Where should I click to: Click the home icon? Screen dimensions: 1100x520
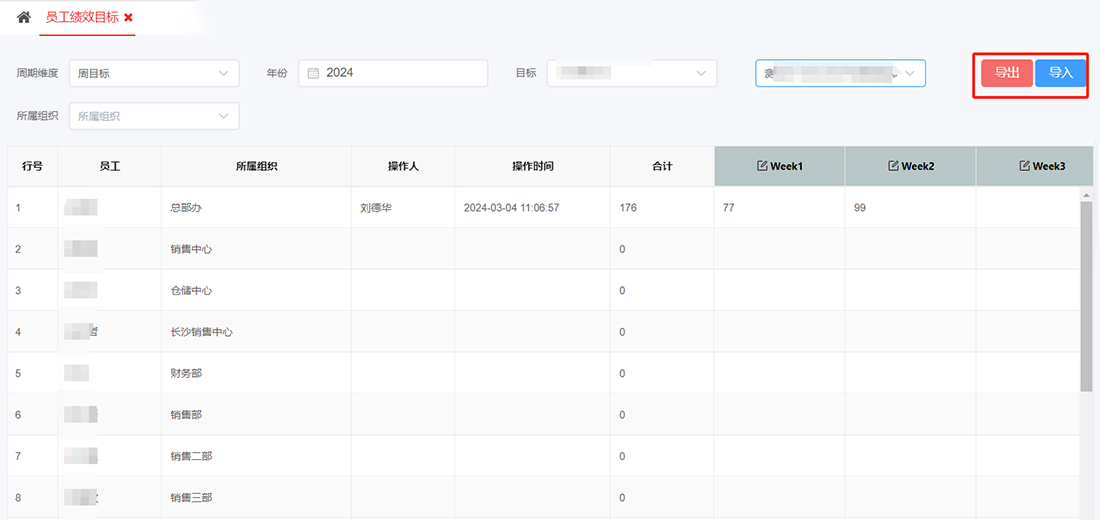tap(24, 18)
